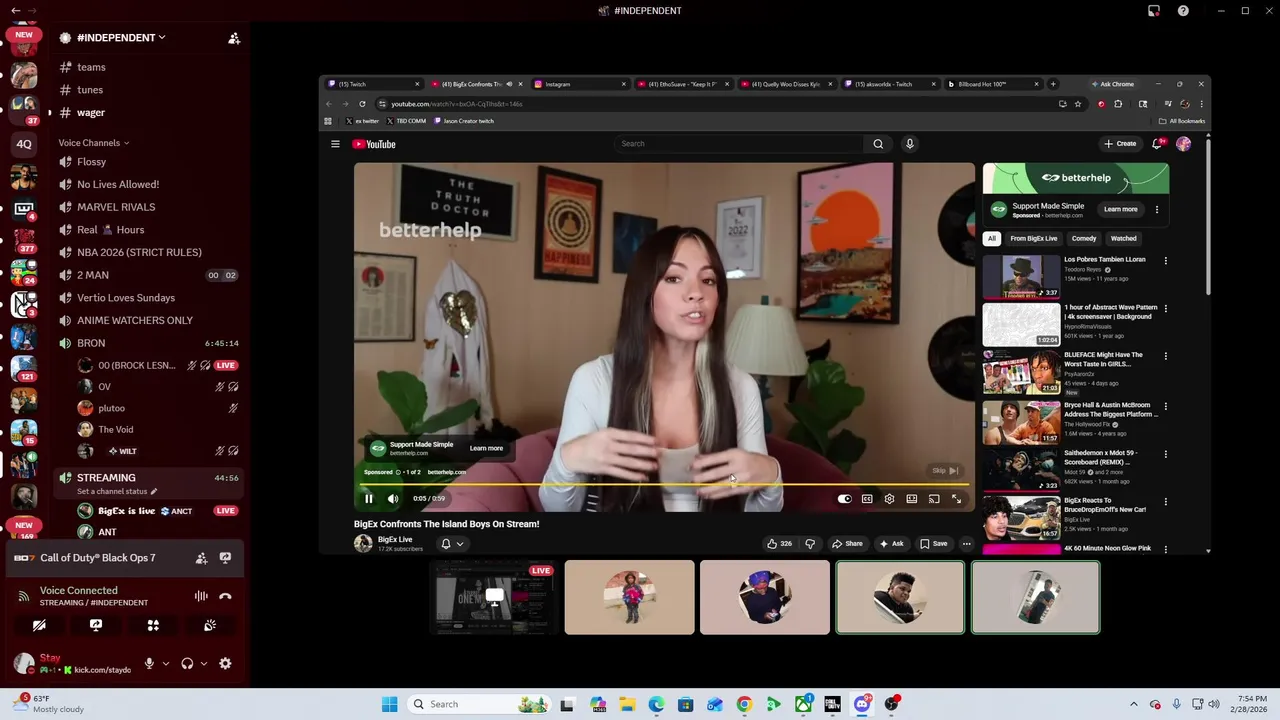Toggle YouTube autoplay switch

[x=845, y=499]
